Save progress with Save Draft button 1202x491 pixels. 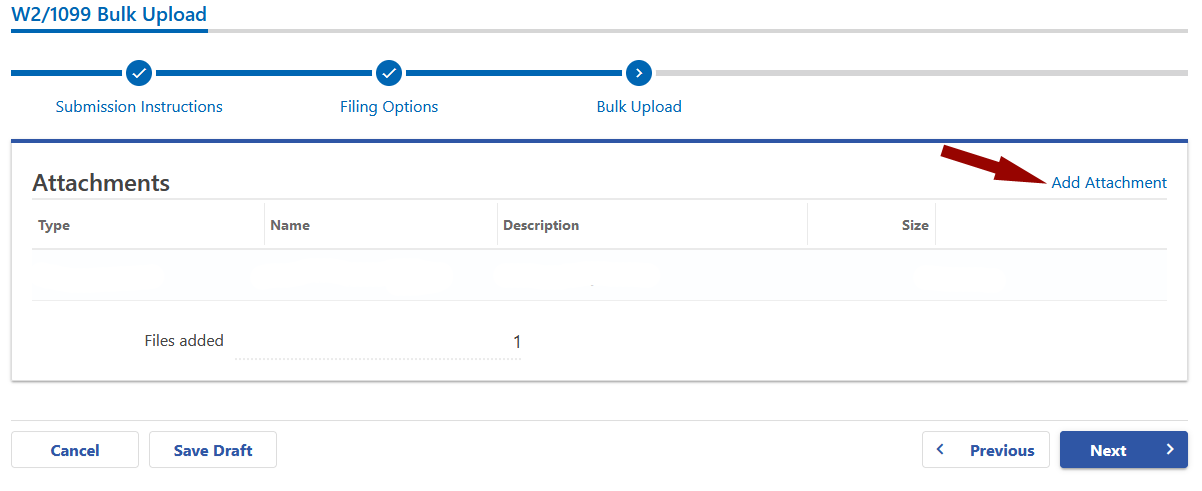(x=213, y=450)
